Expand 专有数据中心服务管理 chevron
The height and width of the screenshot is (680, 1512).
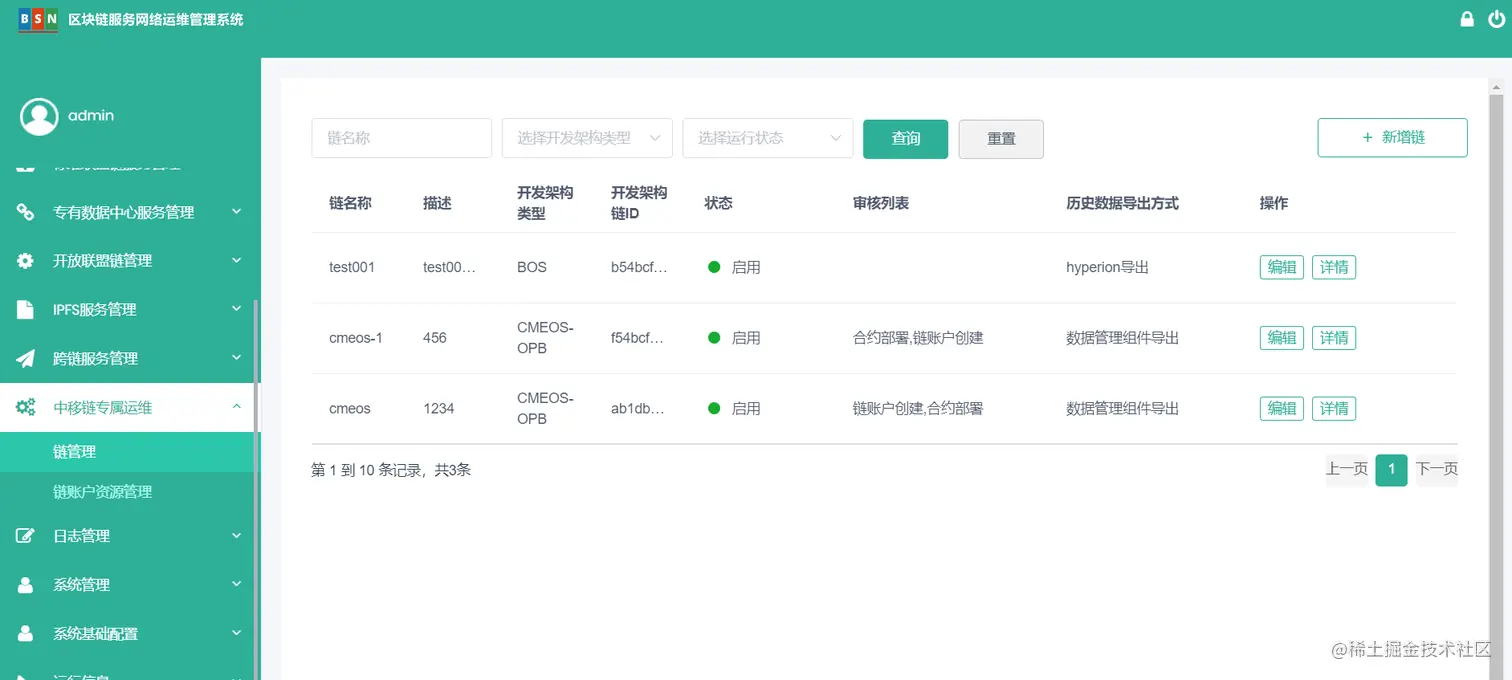click(x=237, y=211)
